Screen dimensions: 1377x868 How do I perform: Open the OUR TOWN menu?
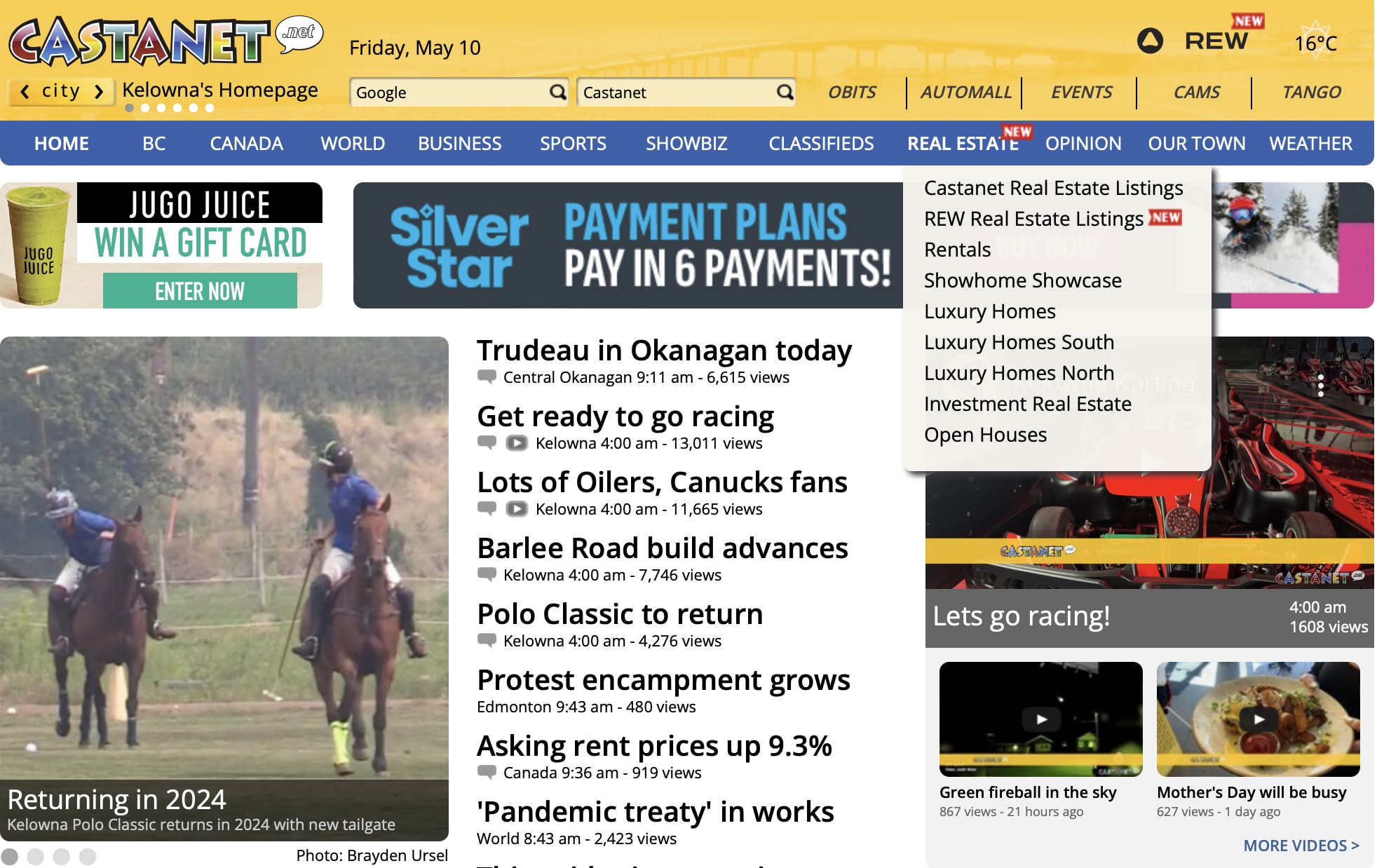(1197, 144)
